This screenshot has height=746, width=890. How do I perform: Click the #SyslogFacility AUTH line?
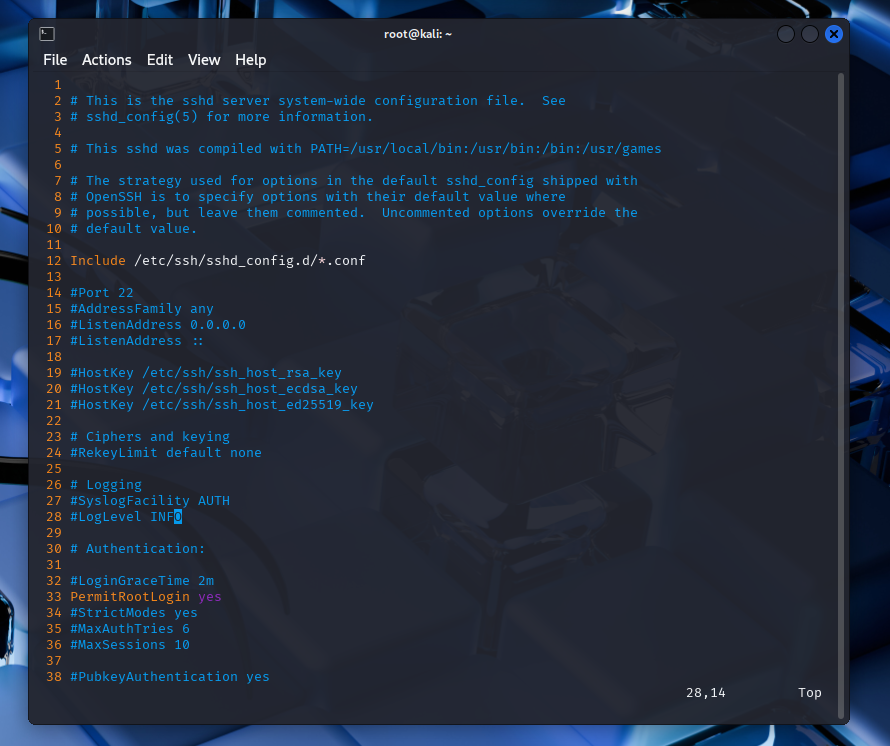tap(149, 501)
